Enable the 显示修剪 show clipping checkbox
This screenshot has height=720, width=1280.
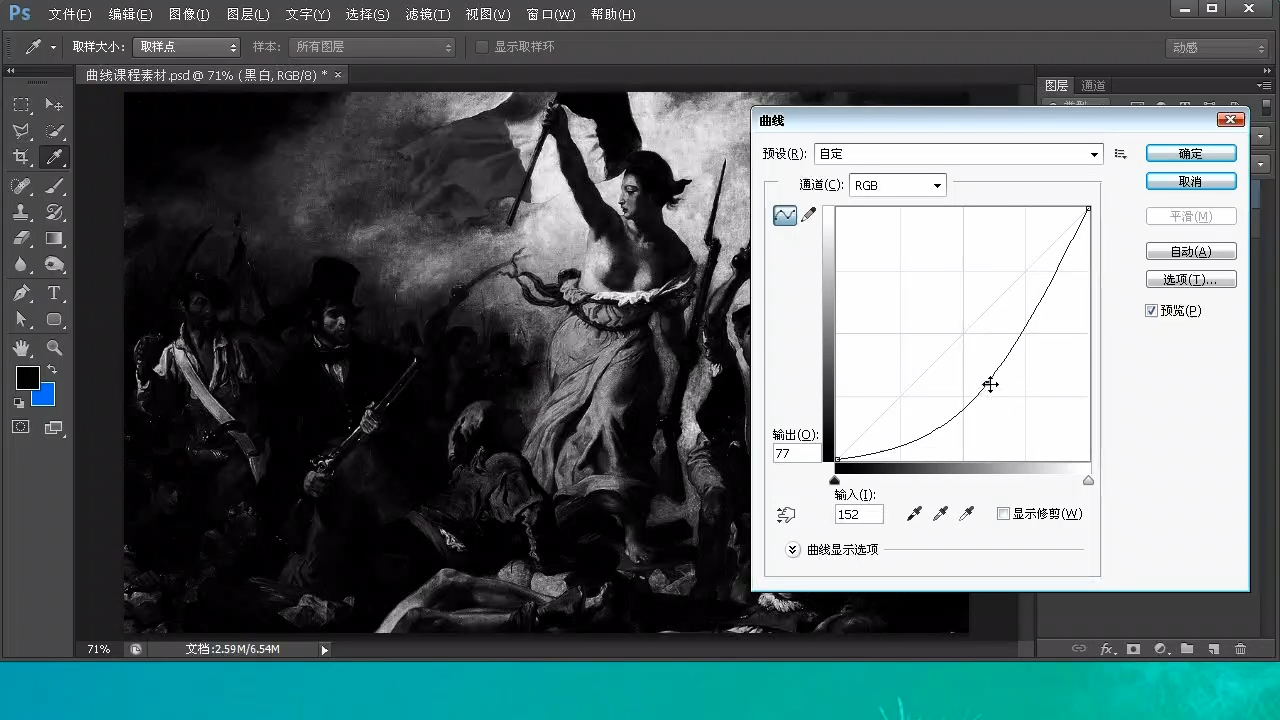pyautogui.click(x=1003, y=514)
